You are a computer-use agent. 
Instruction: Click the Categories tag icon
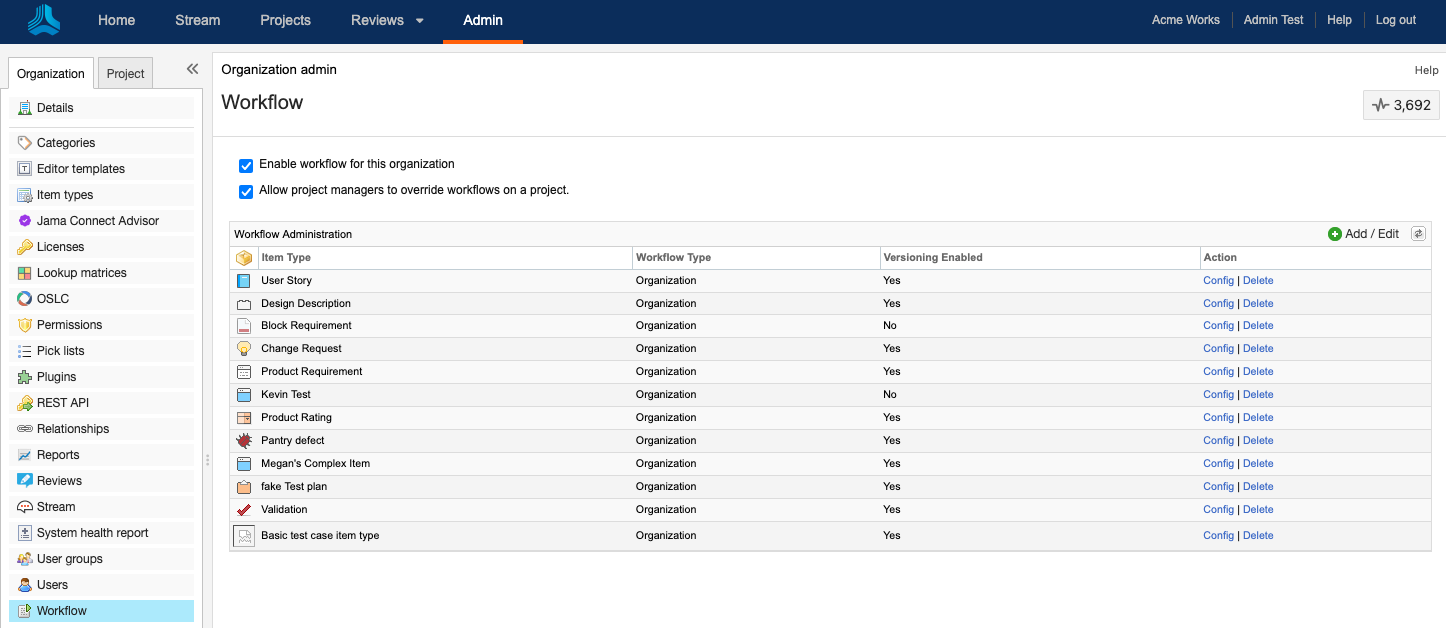pos(25,143)
